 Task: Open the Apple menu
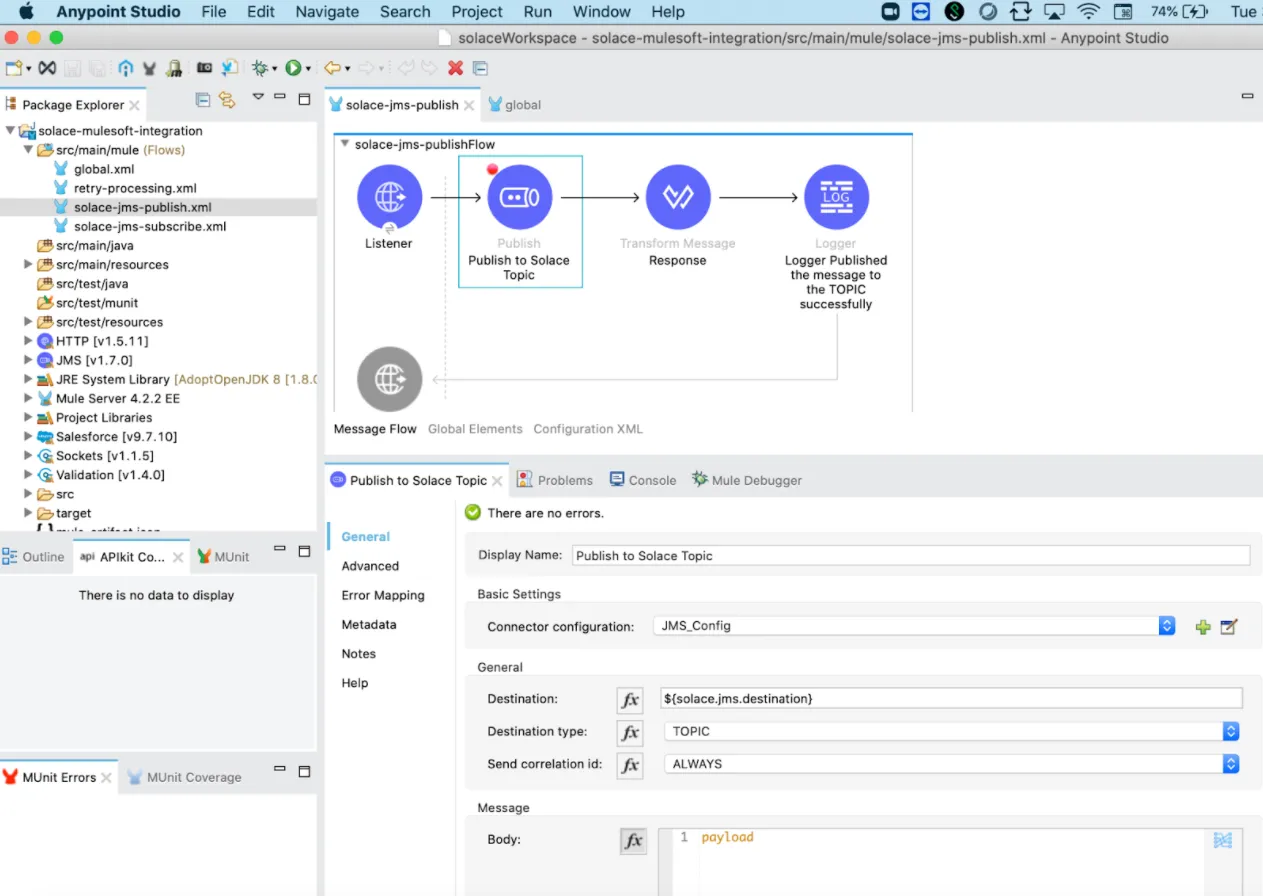click(26, 12)
